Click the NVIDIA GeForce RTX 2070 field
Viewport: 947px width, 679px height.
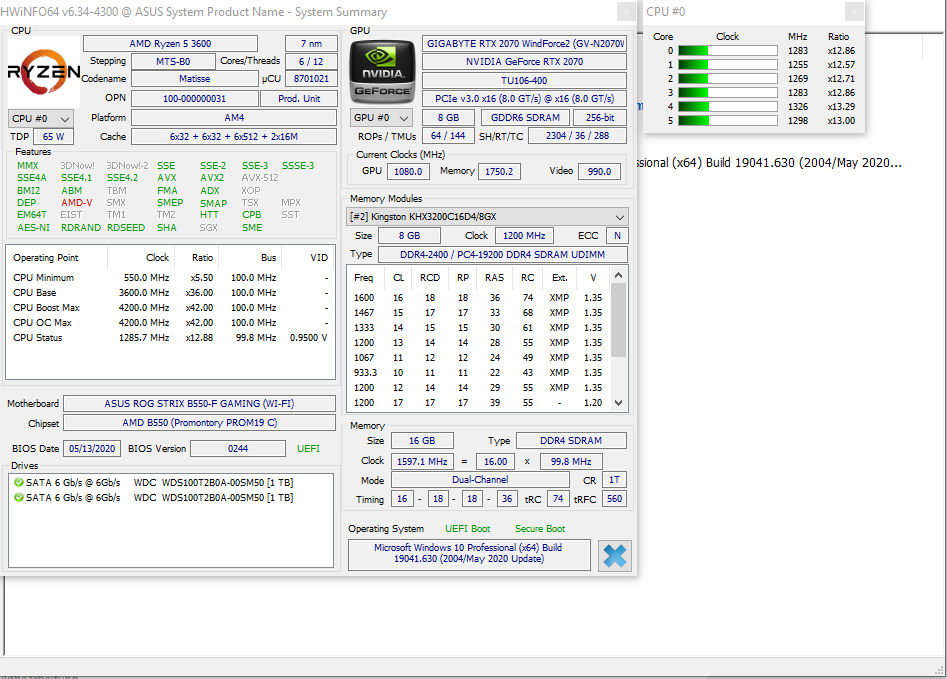click(x=524, y=62)
